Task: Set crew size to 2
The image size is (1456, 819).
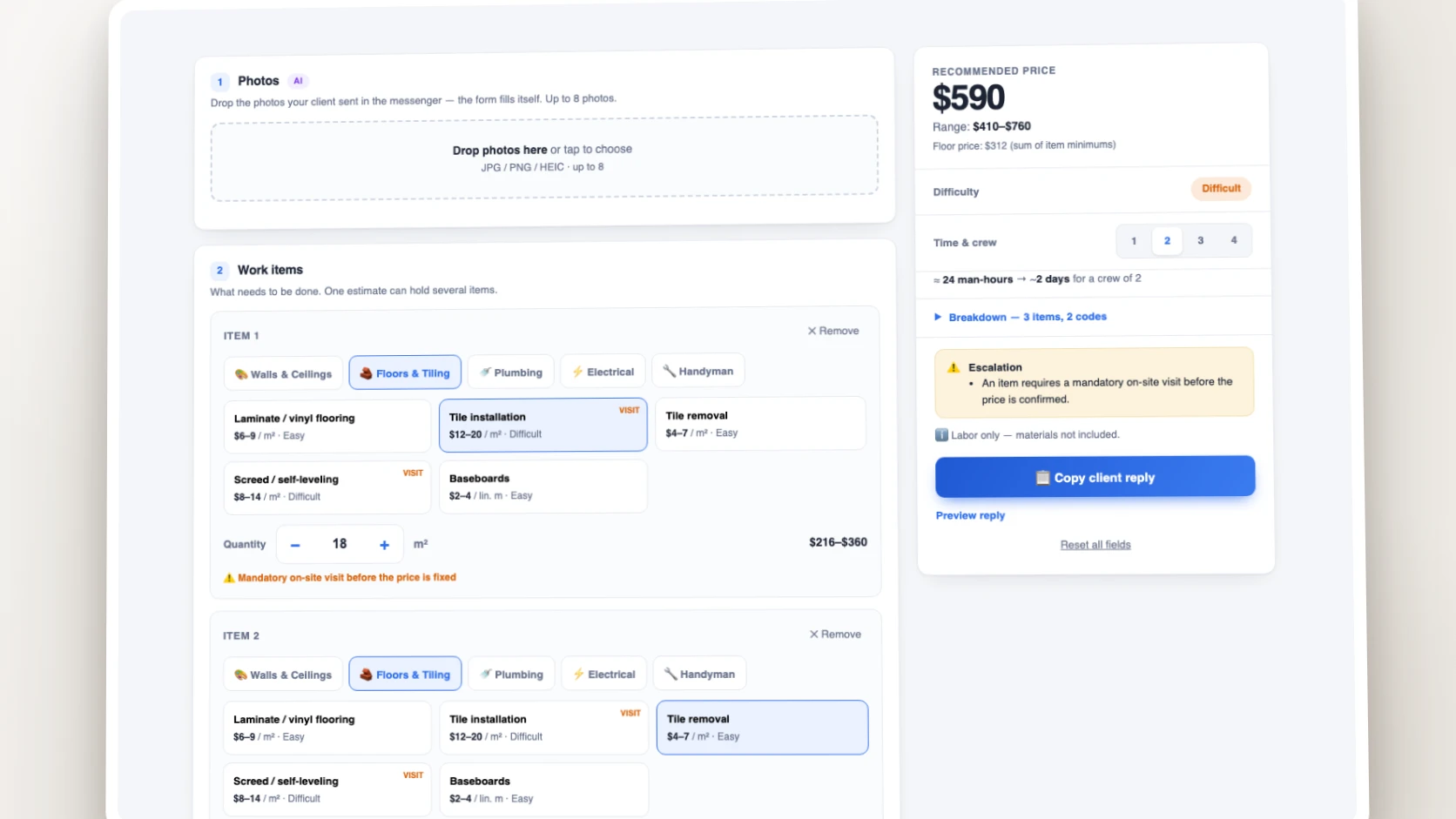Action: 1167,241
